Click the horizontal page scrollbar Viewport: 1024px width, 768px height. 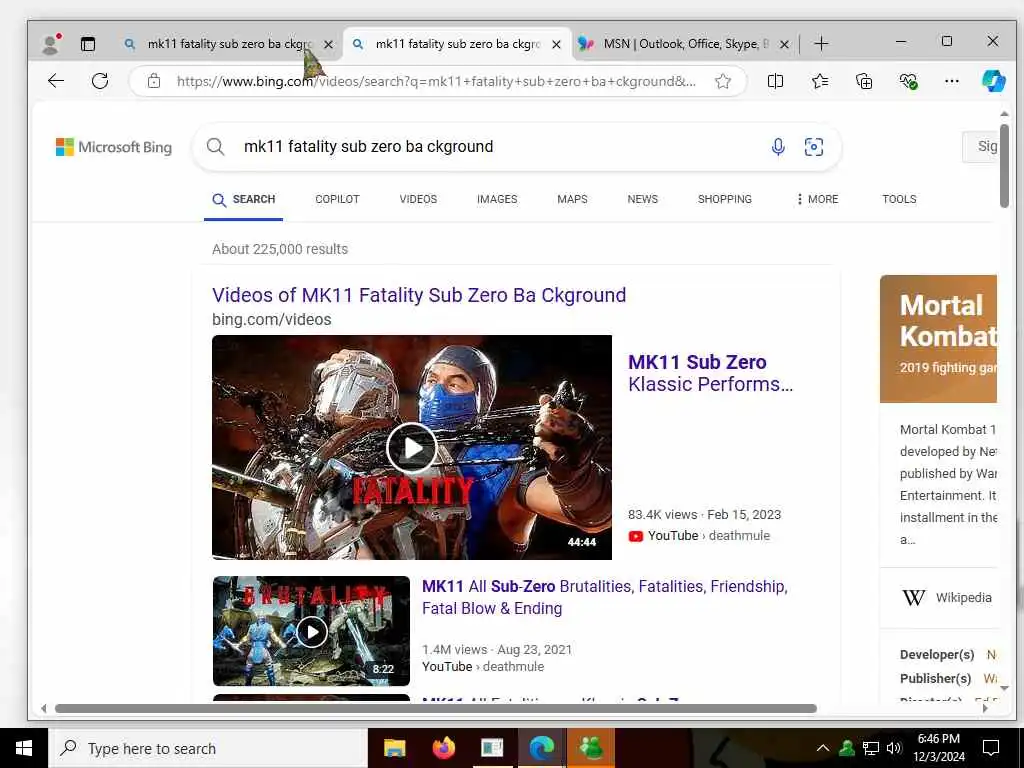click(x=436, y=709)
